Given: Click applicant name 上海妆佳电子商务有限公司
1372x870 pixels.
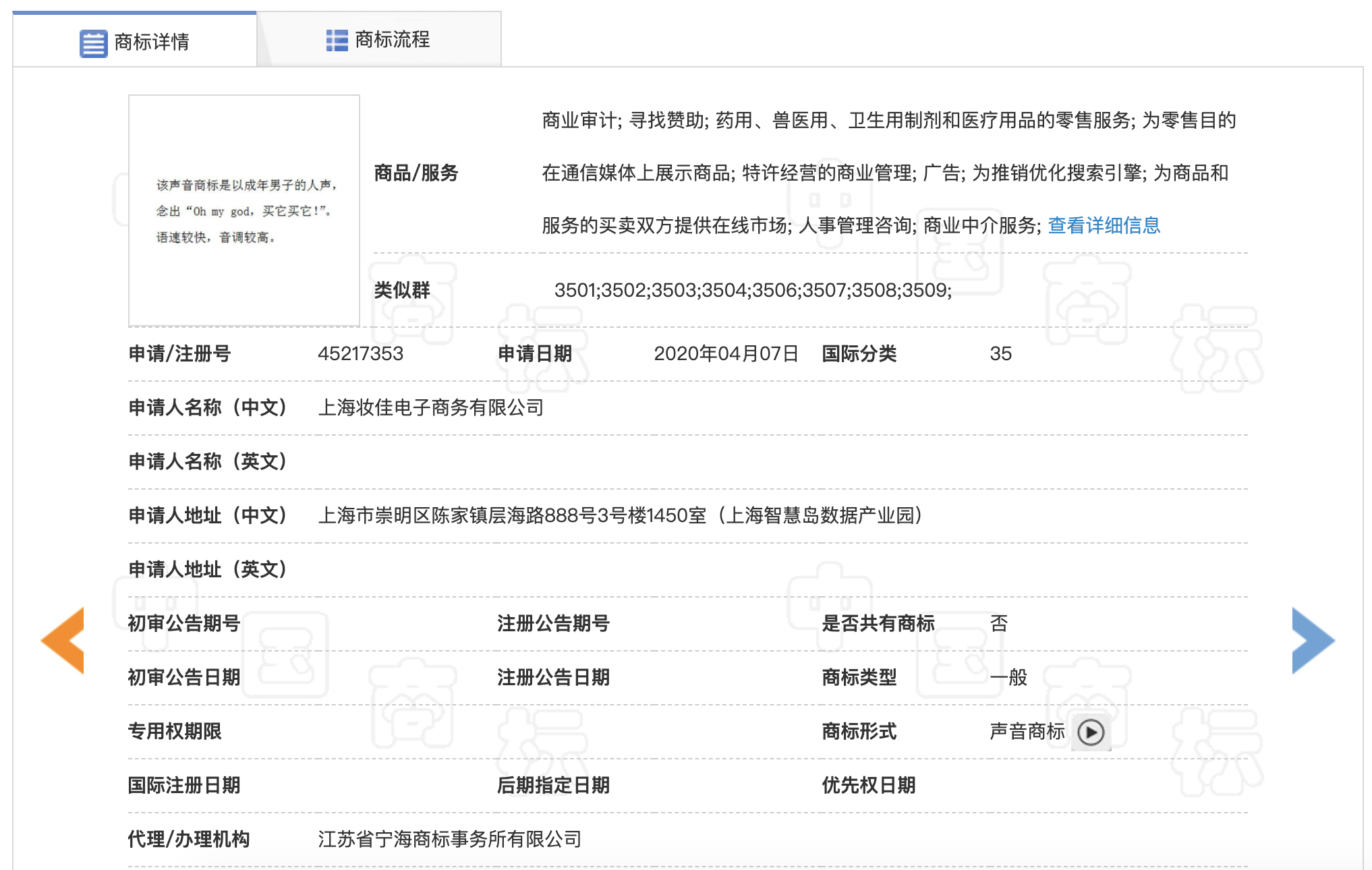Looking at the screenshot, I should pos(430,408).
